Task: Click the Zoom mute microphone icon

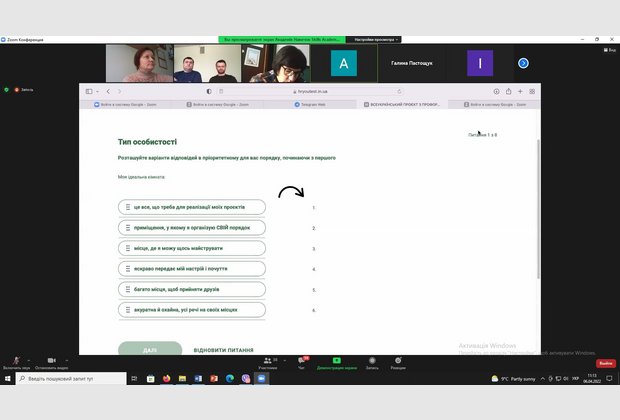Action: 16,360
